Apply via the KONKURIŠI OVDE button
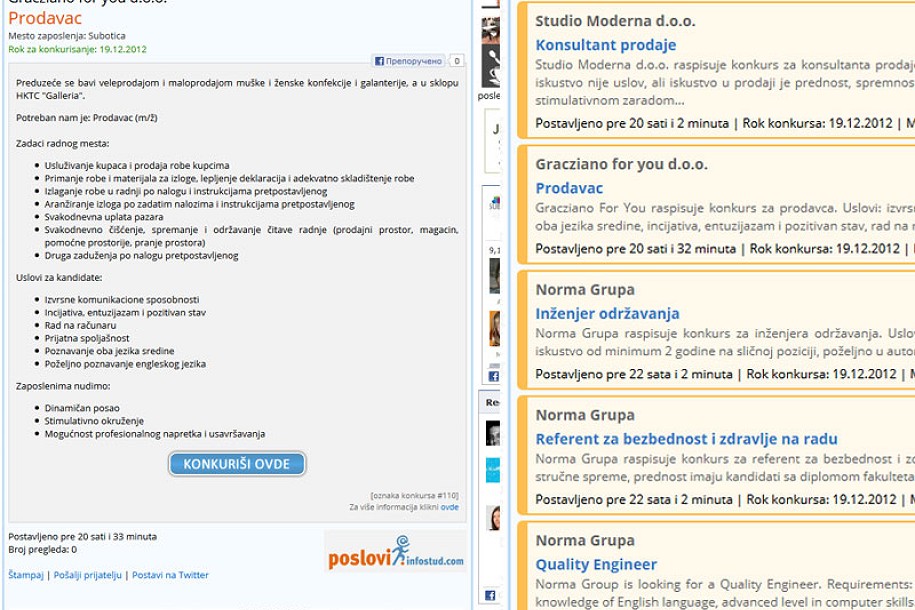The height and width of the screenshot is (610, 915). (x=237, y=464)
